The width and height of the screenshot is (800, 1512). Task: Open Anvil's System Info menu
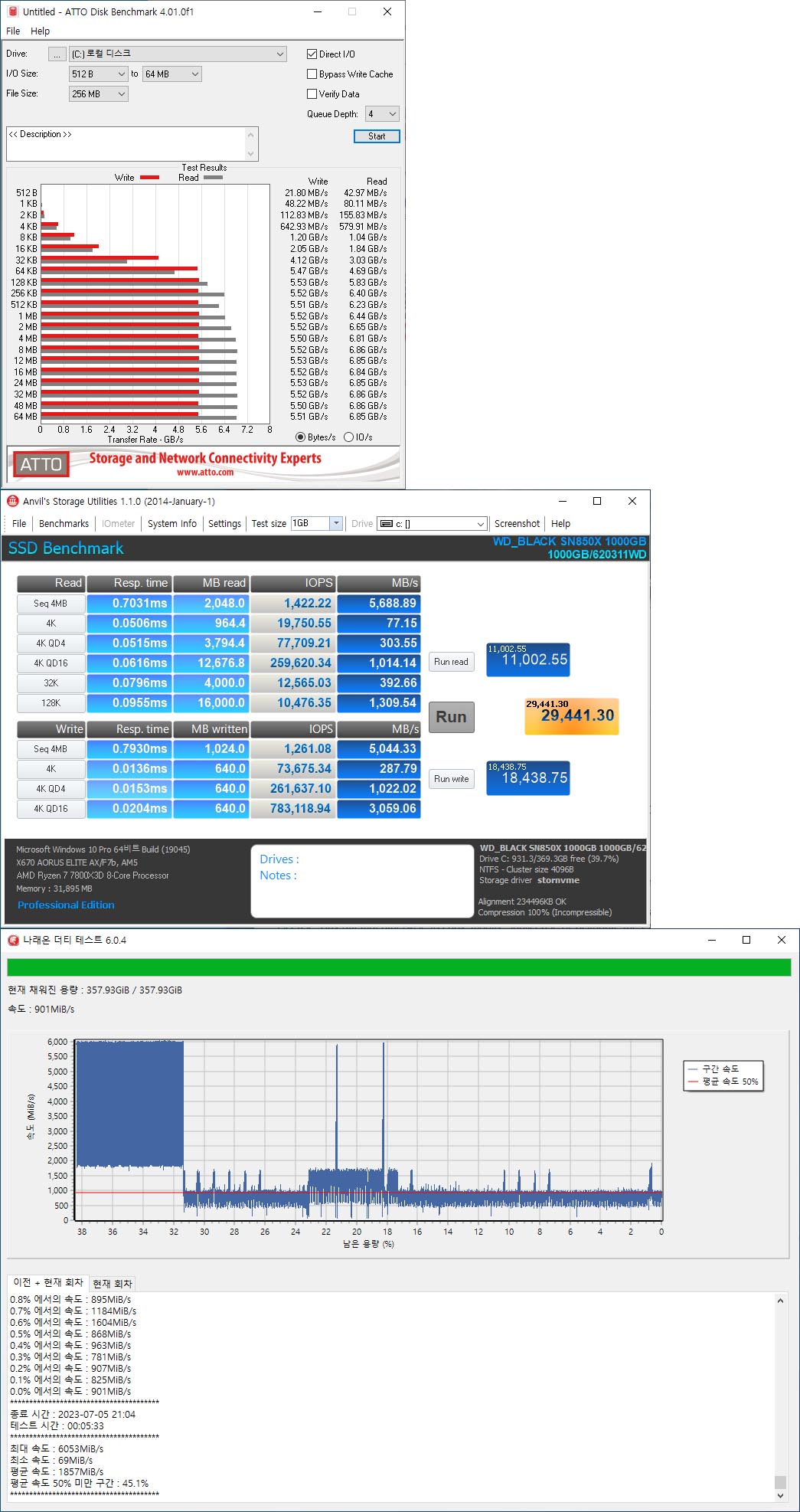(x=172, y=524)
